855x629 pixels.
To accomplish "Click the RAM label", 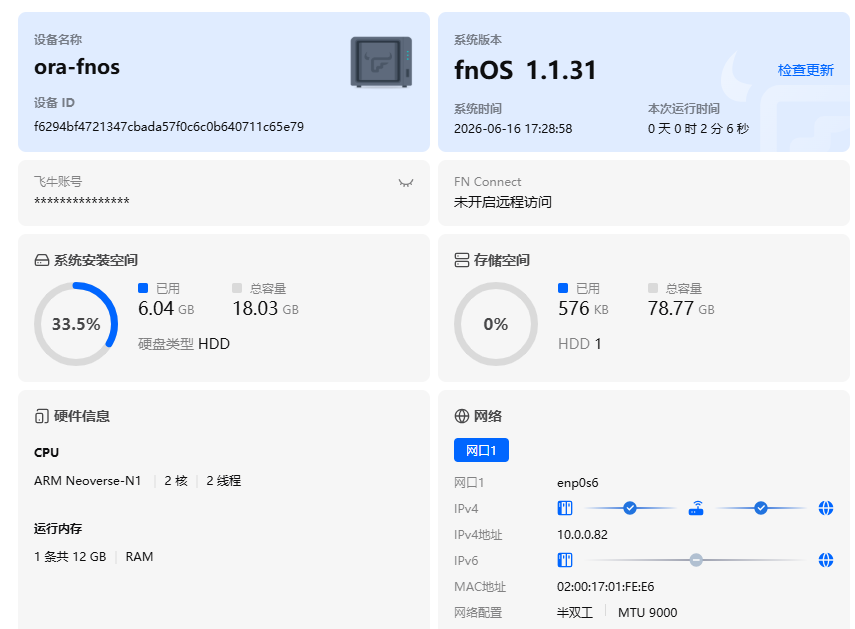I will coord(139,557).
